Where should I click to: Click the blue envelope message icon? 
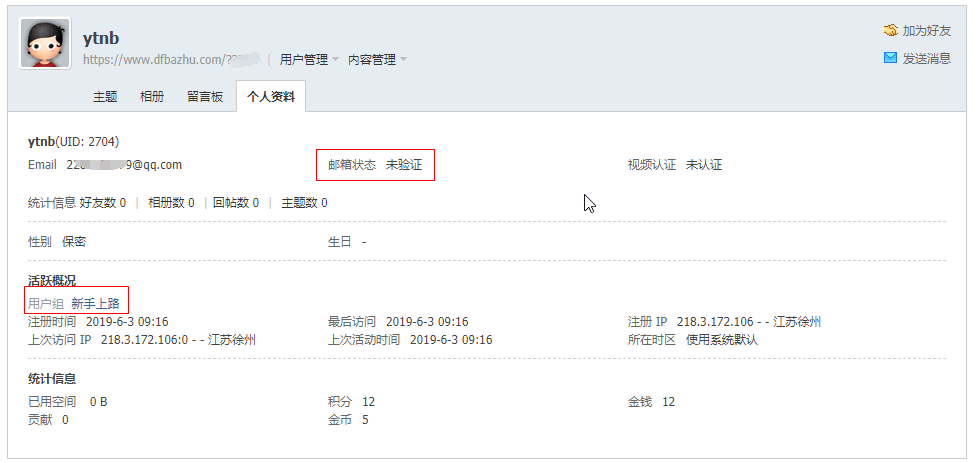point(890,58)
